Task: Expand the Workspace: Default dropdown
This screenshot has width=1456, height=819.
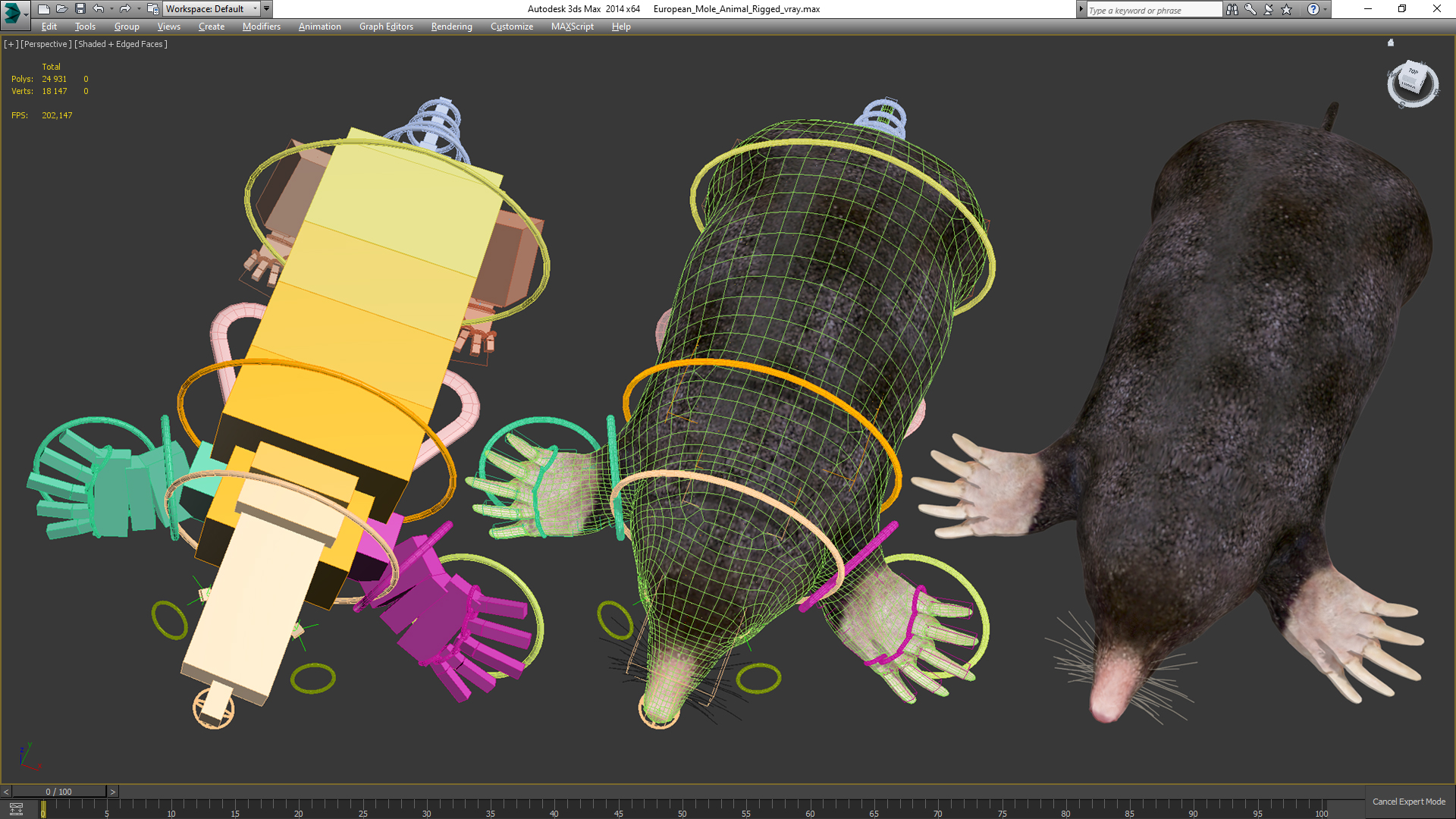Action: [255, 9]
